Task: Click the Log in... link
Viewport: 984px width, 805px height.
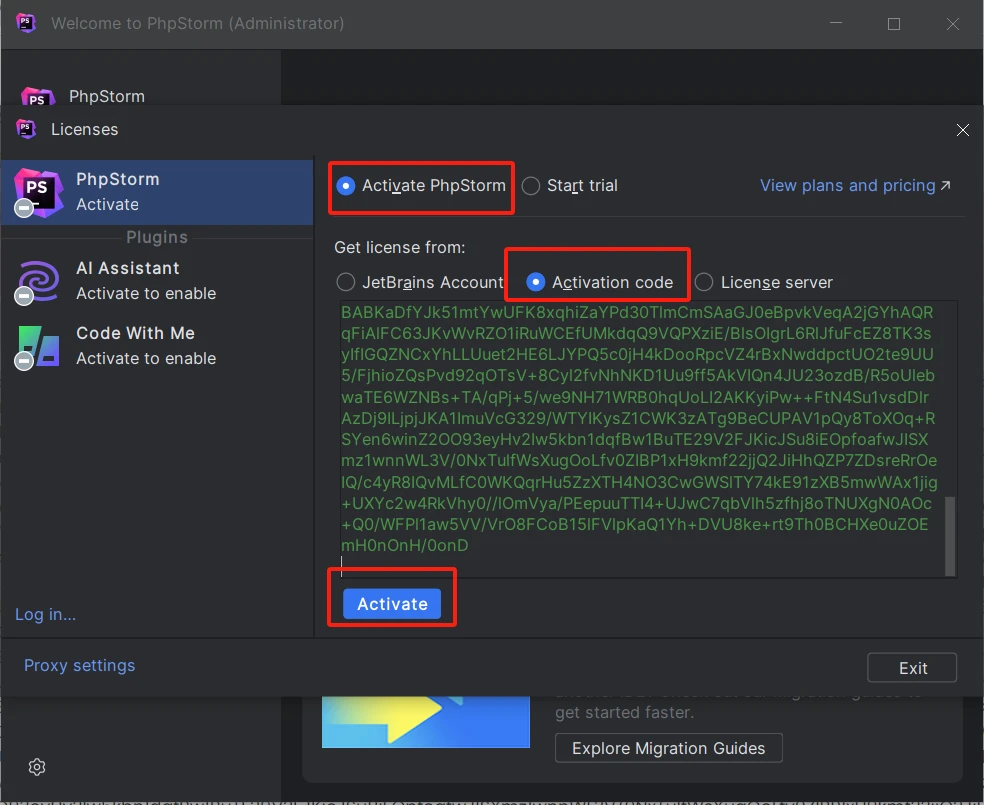Action: [45, 614]
